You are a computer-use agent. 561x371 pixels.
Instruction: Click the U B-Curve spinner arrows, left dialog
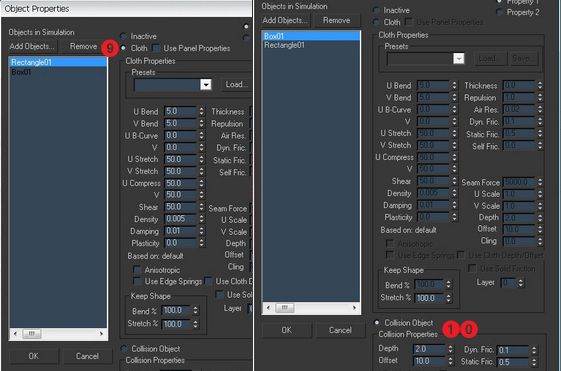click(x=202, y=136)
